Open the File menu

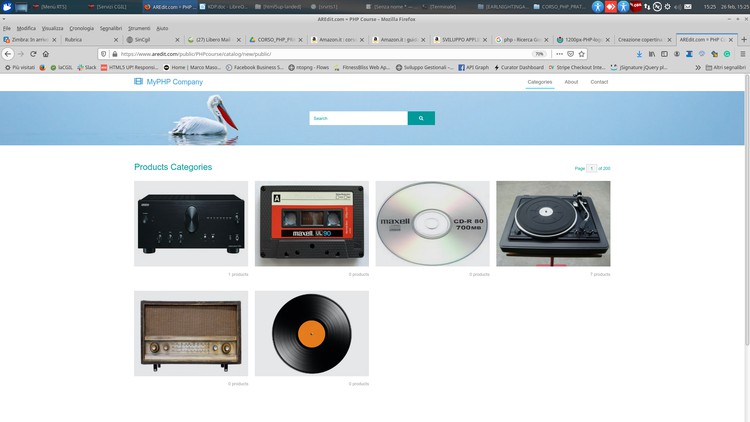7,28
